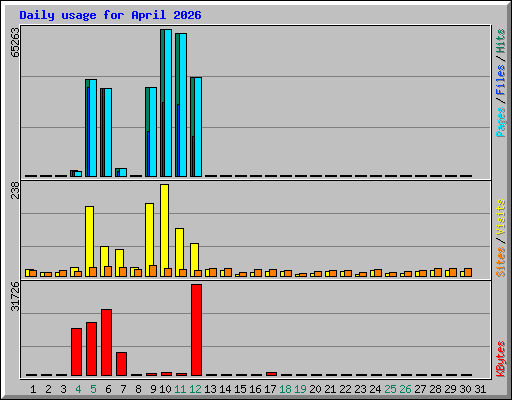Click the day 24 orange sites bar

(x=378, y=273)
